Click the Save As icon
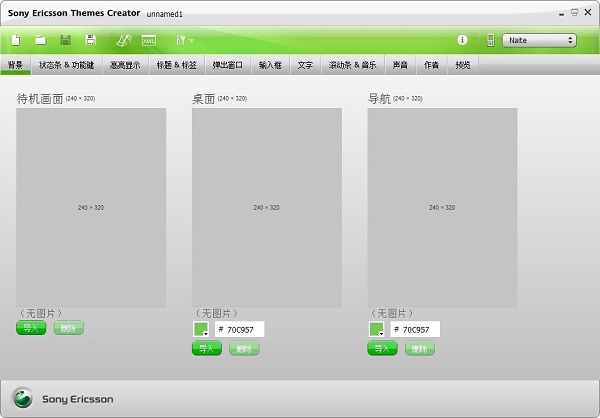 91,40
